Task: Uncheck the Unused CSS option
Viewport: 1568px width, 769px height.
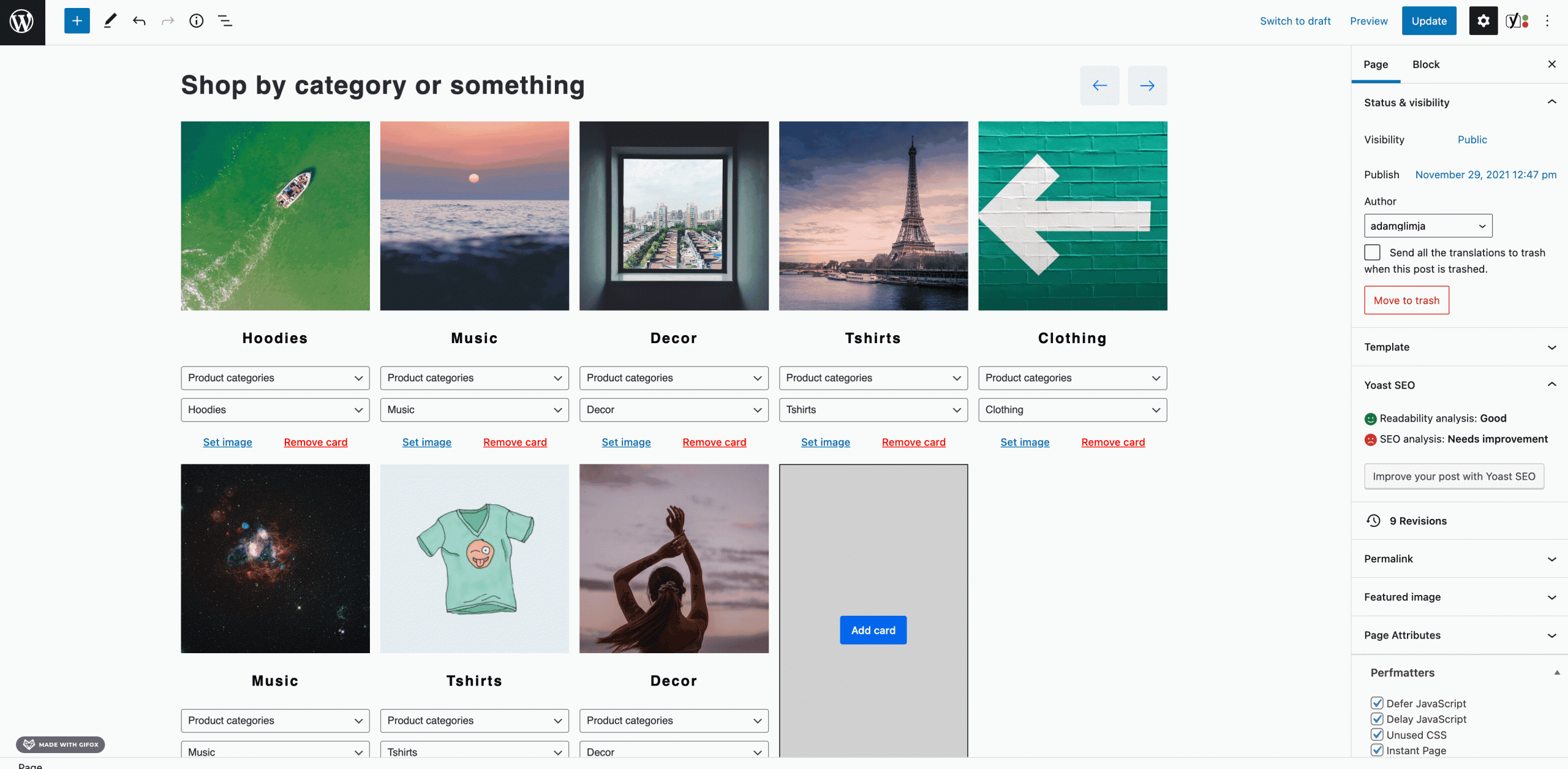Action: (1378, 735)
